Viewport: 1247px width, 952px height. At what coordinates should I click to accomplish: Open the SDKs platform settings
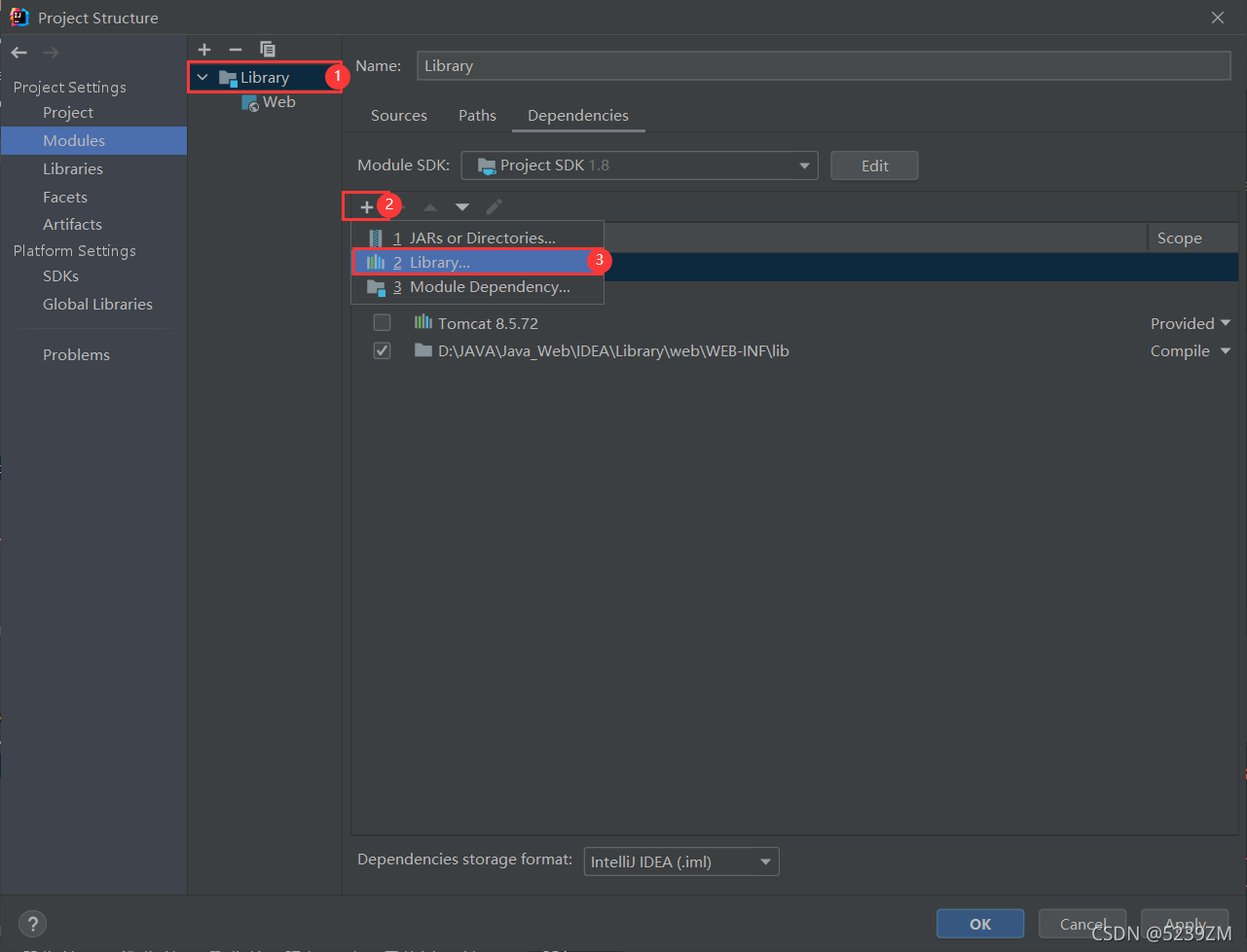pyautogui.click(x=60, y=276)
